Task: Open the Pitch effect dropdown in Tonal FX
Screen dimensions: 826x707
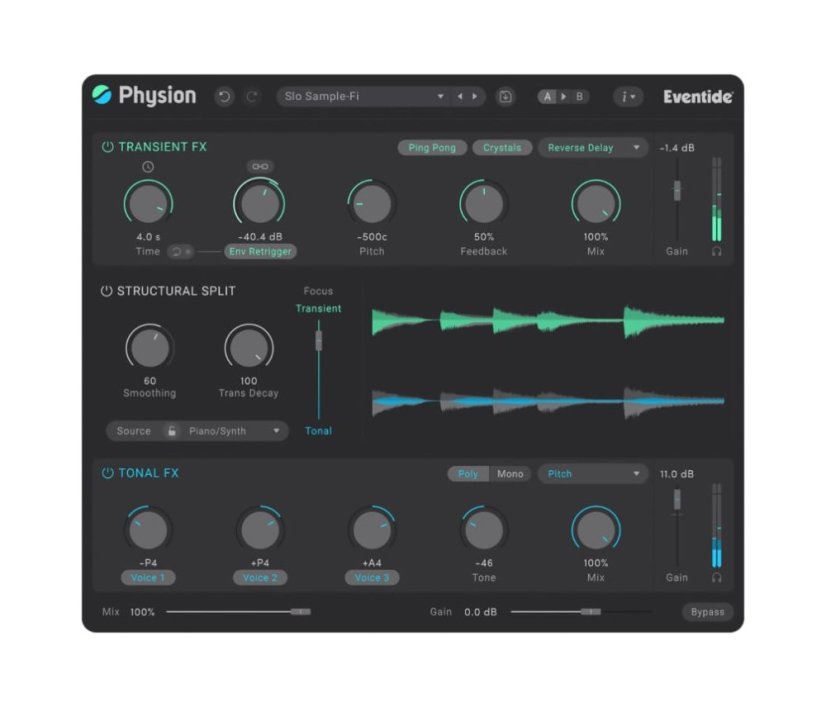Action: click(592, 473)
